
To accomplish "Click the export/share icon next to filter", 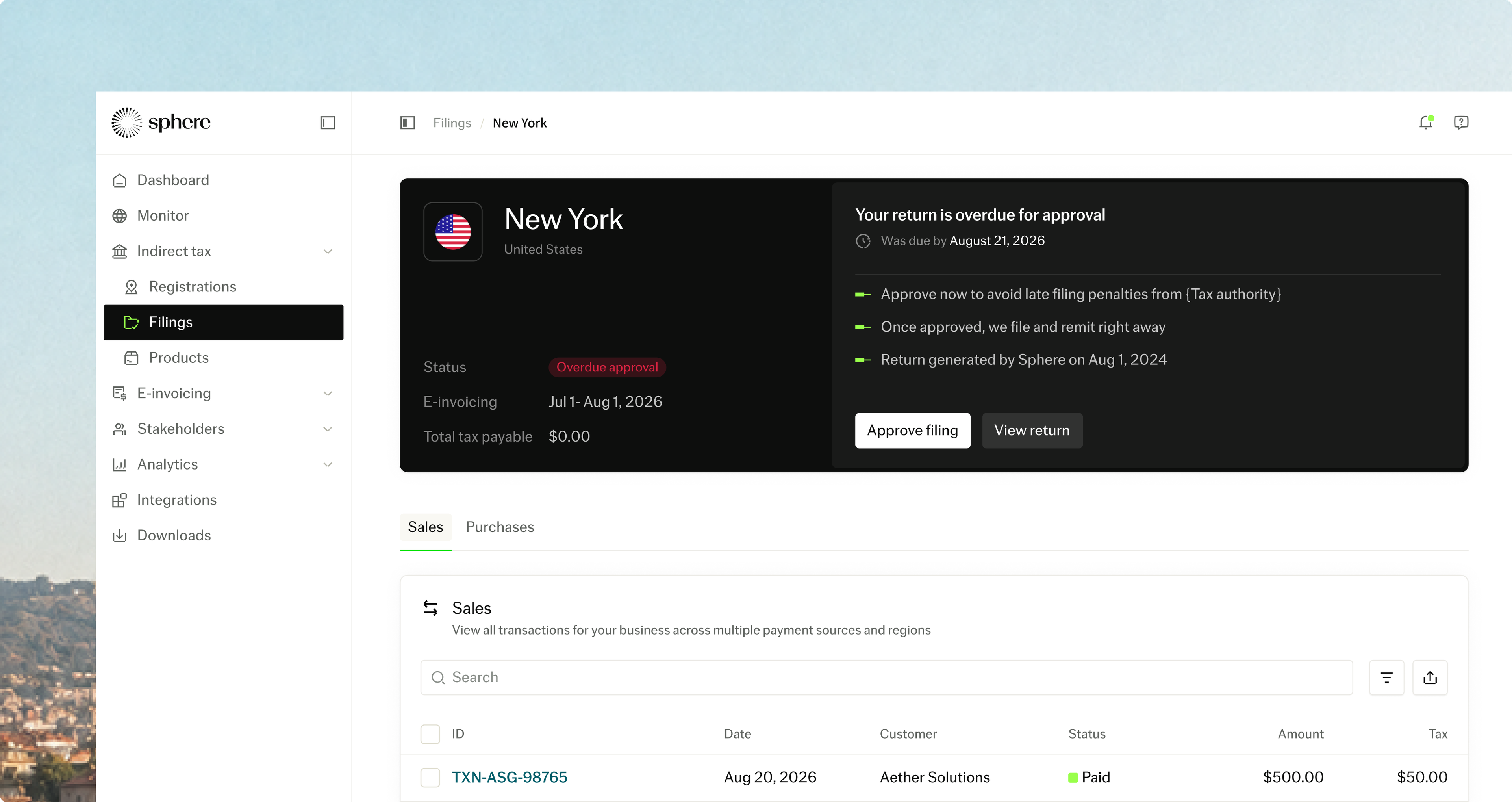I will pos(1430,678).
